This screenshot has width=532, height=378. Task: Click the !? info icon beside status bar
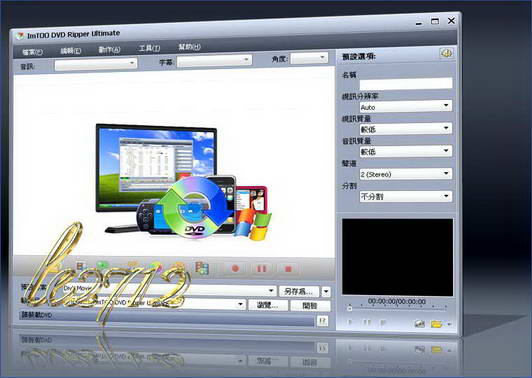click(322, 320)
